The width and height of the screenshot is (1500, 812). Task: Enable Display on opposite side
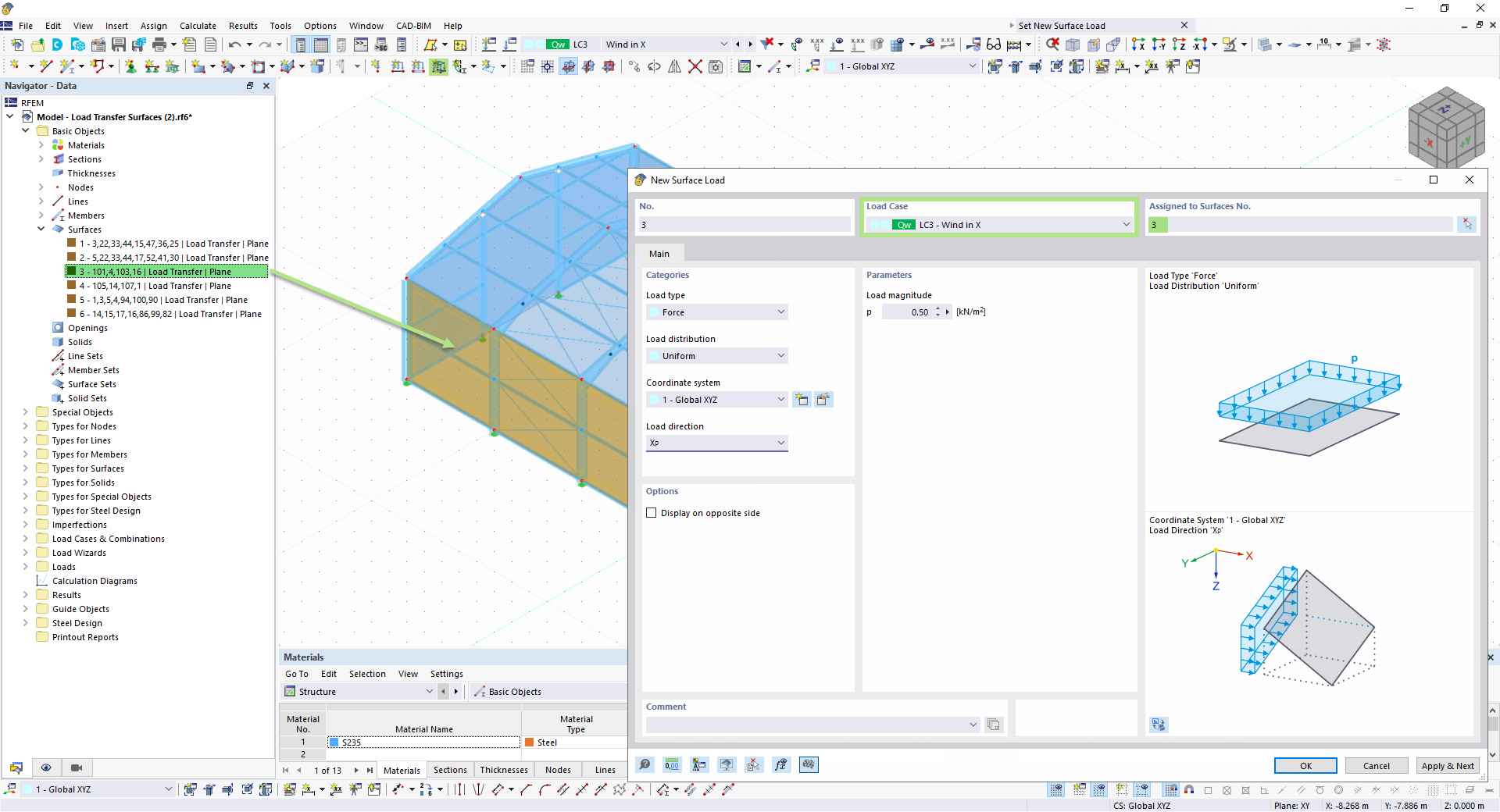pos(652,513)
